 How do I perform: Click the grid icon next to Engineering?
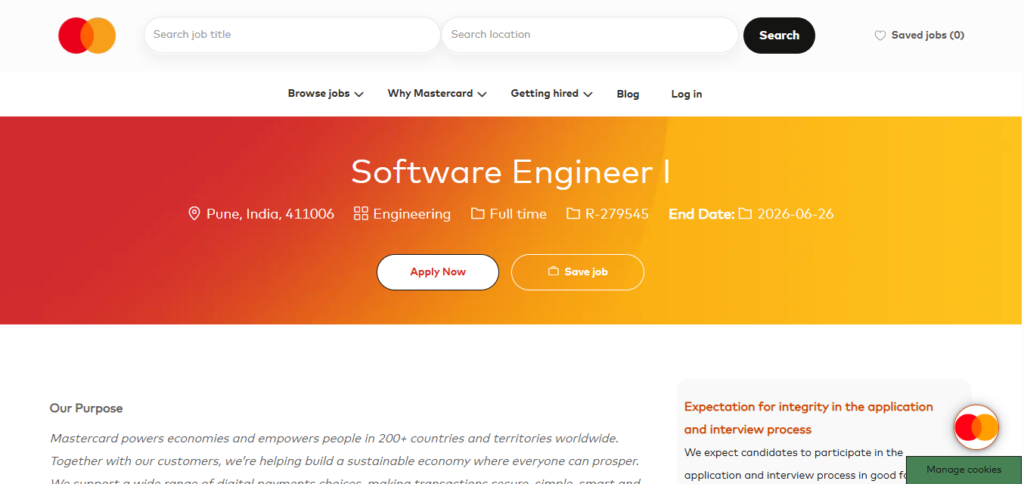(361, 214)
